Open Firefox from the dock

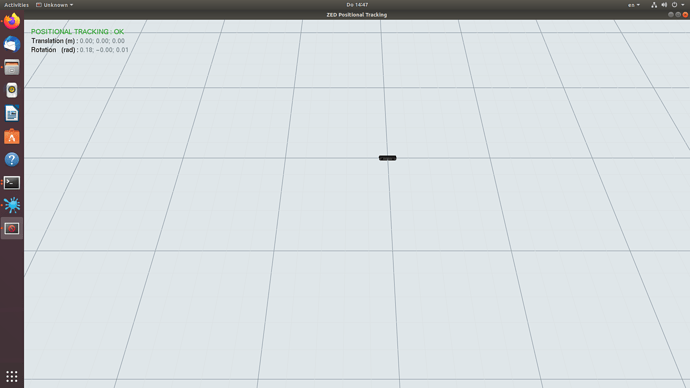[12, 21]
